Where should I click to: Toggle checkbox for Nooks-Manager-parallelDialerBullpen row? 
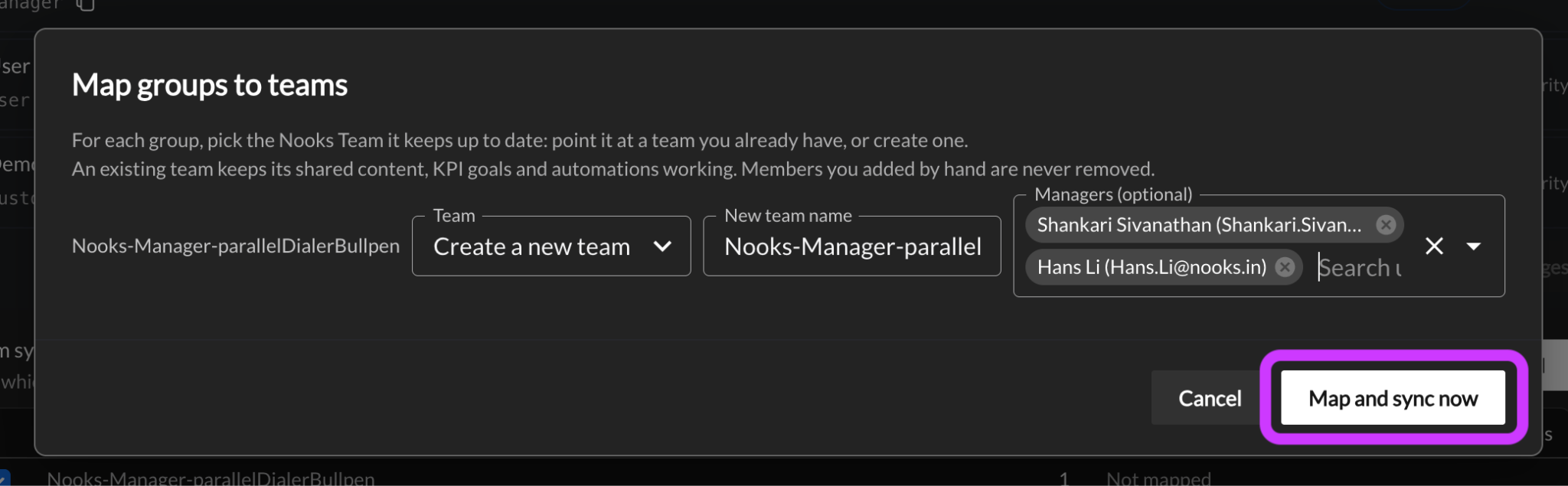(x=4, y=479)
